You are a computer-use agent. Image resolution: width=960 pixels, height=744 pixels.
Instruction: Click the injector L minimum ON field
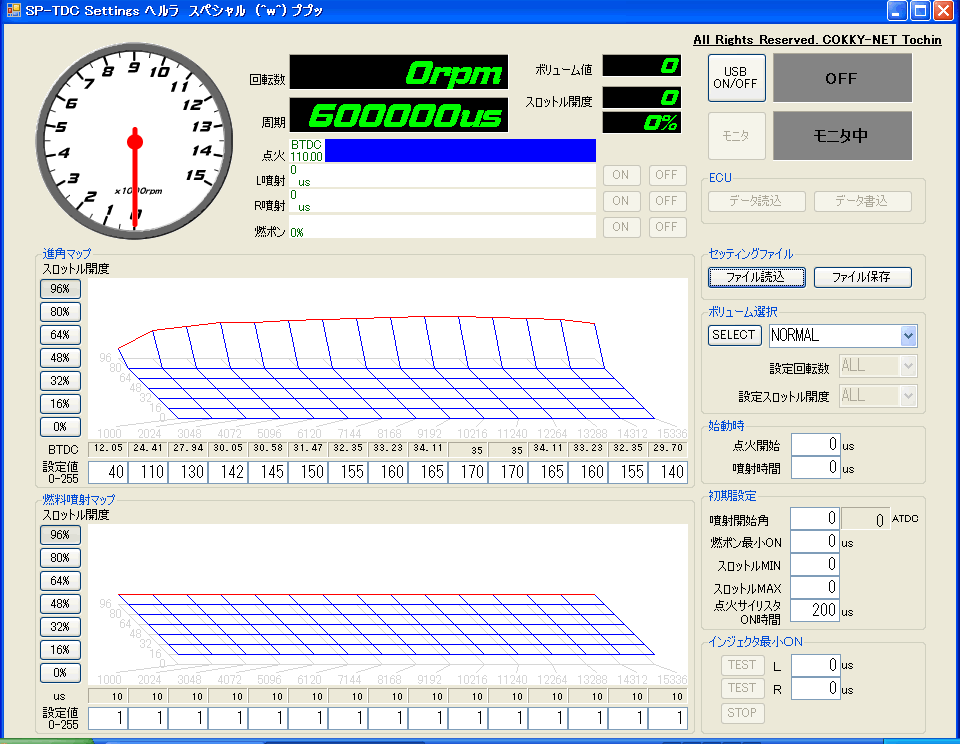[816, 665]
